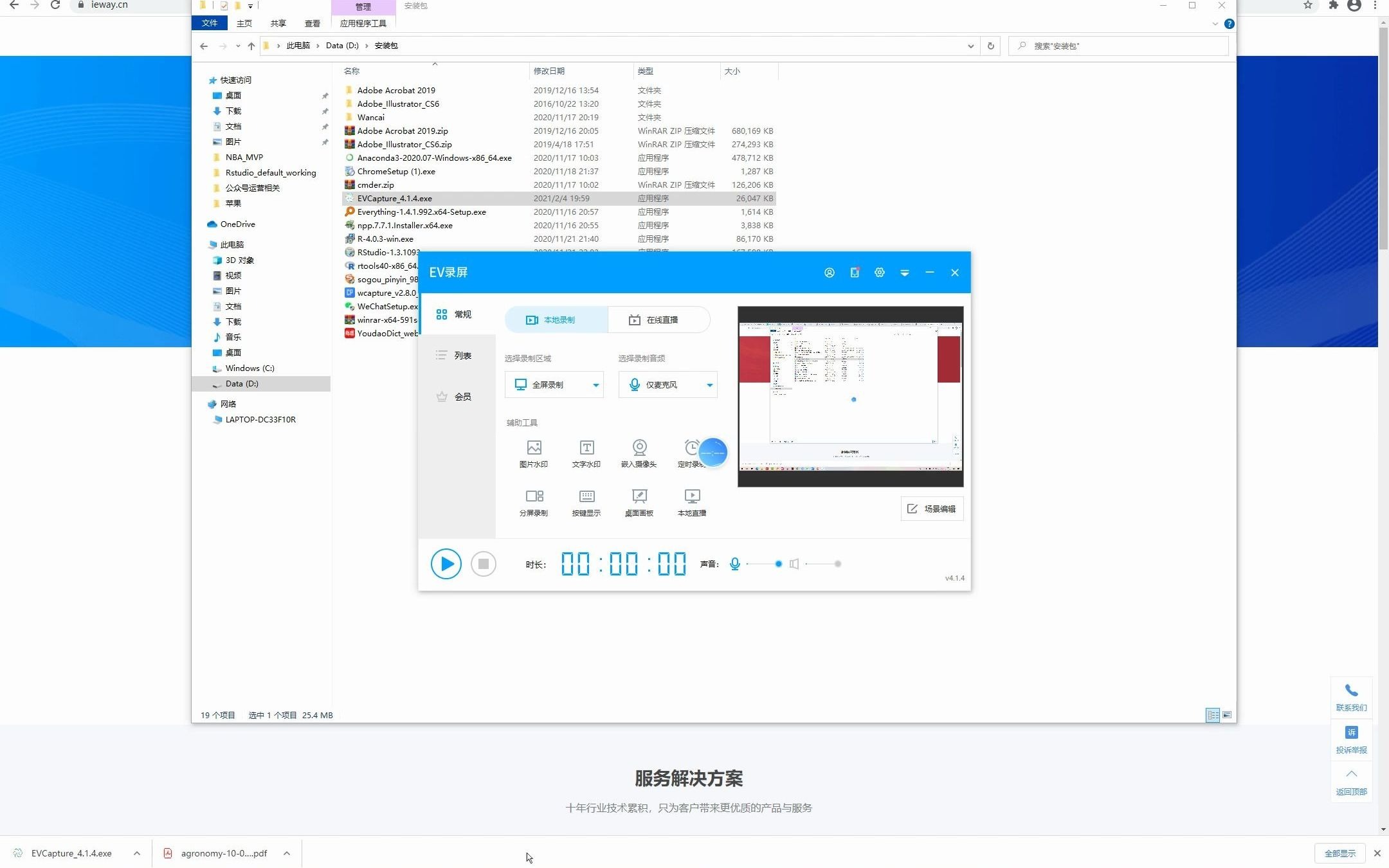1389x868 pixels.
Task: Click the Explorer back navigation arrow
Action: tap(204, 46)
